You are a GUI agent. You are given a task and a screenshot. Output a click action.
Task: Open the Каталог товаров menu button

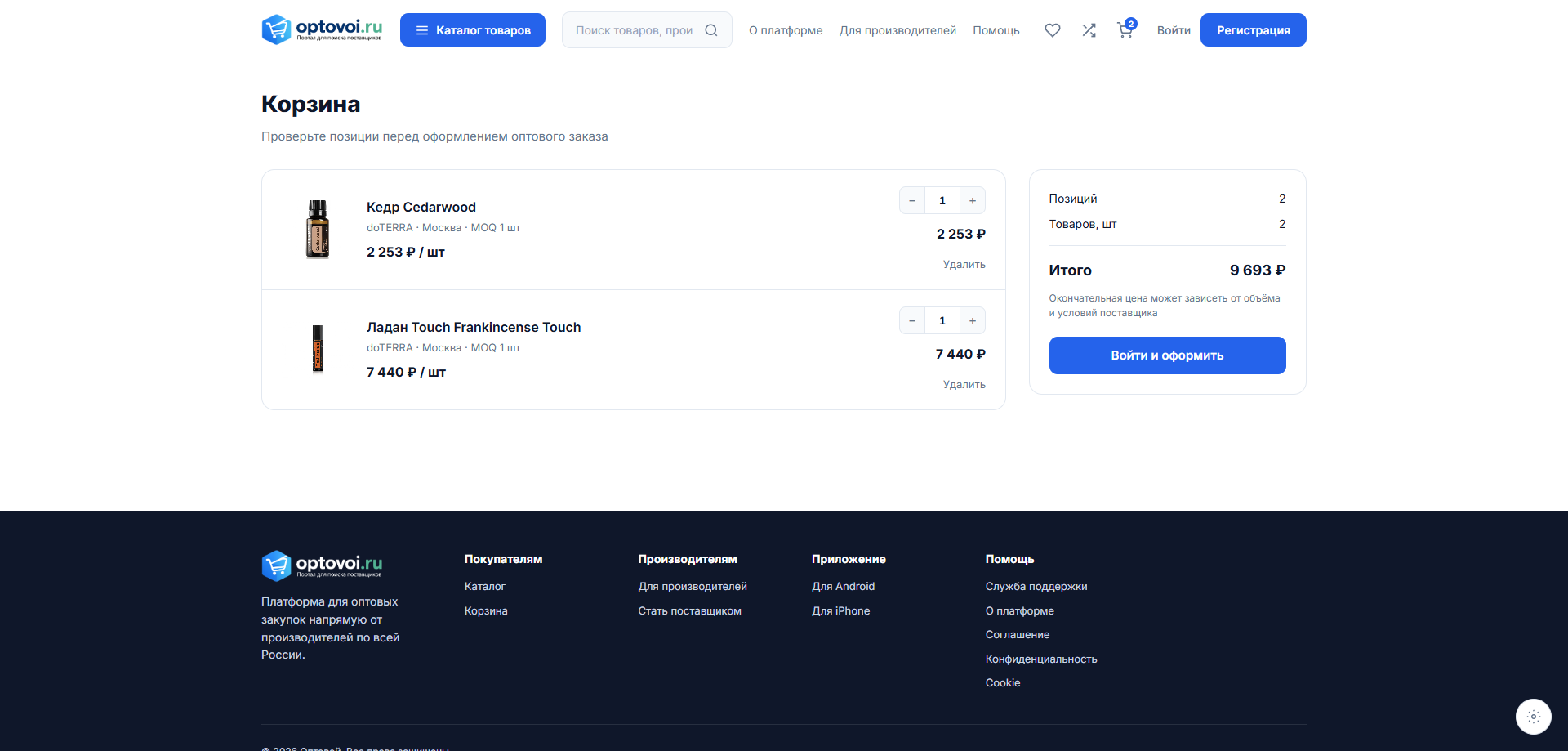[x=473, y=30]
